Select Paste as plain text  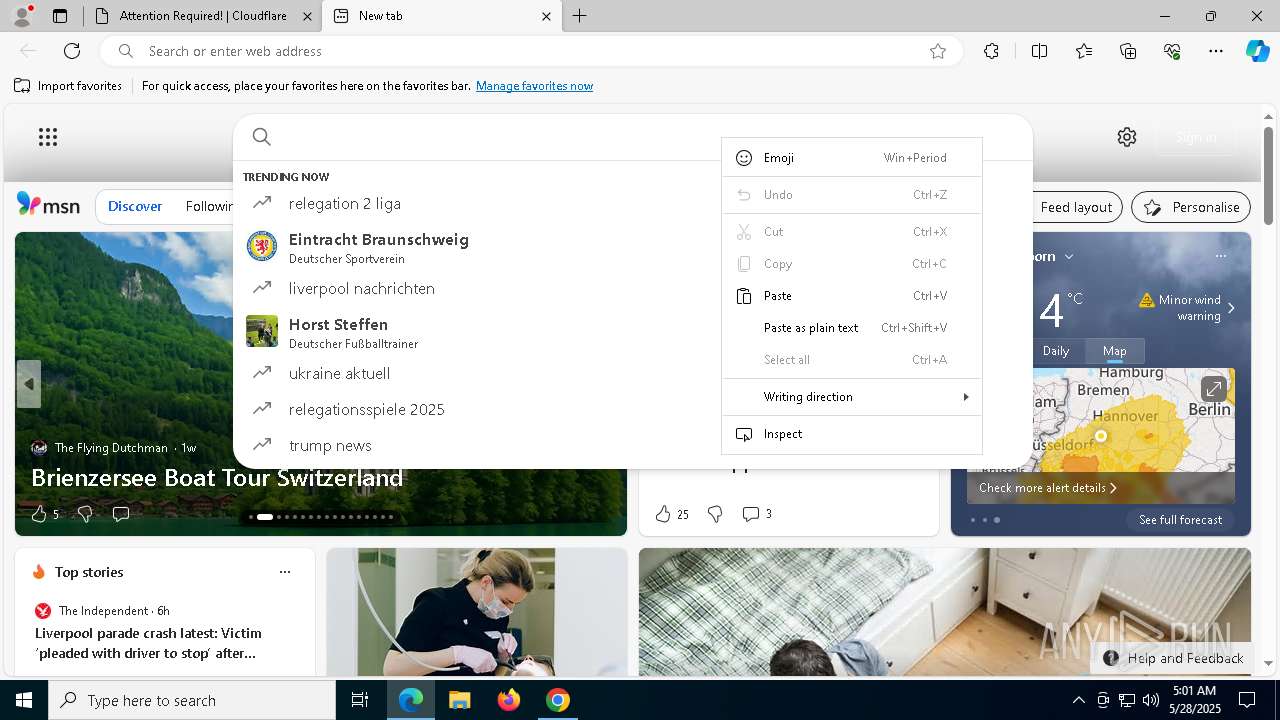(x=852, y=328)
